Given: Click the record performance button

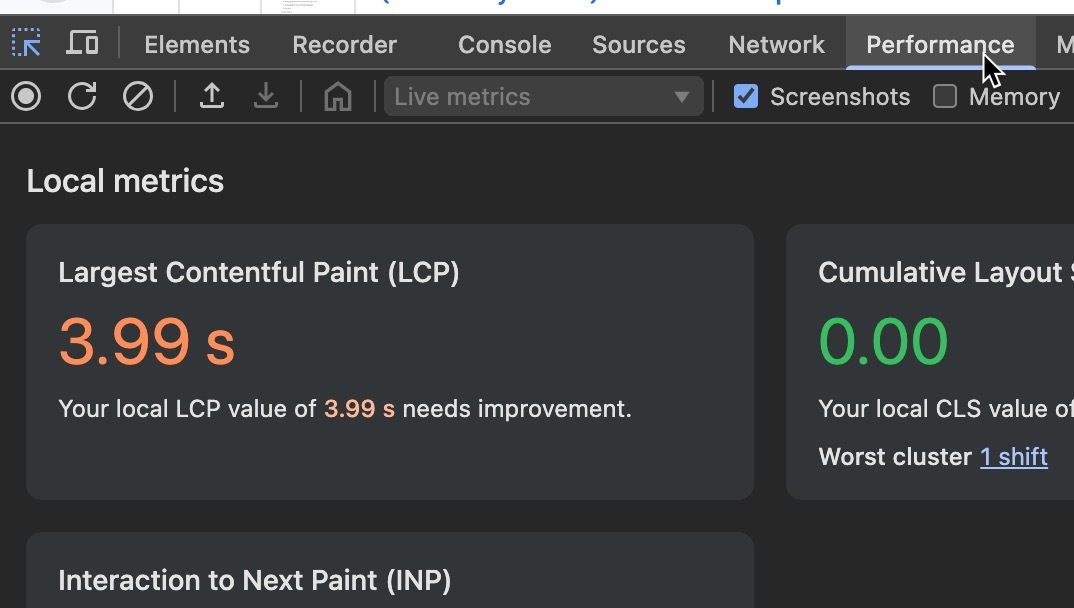Looking at the screenshot, I should (x=25, y=96).
